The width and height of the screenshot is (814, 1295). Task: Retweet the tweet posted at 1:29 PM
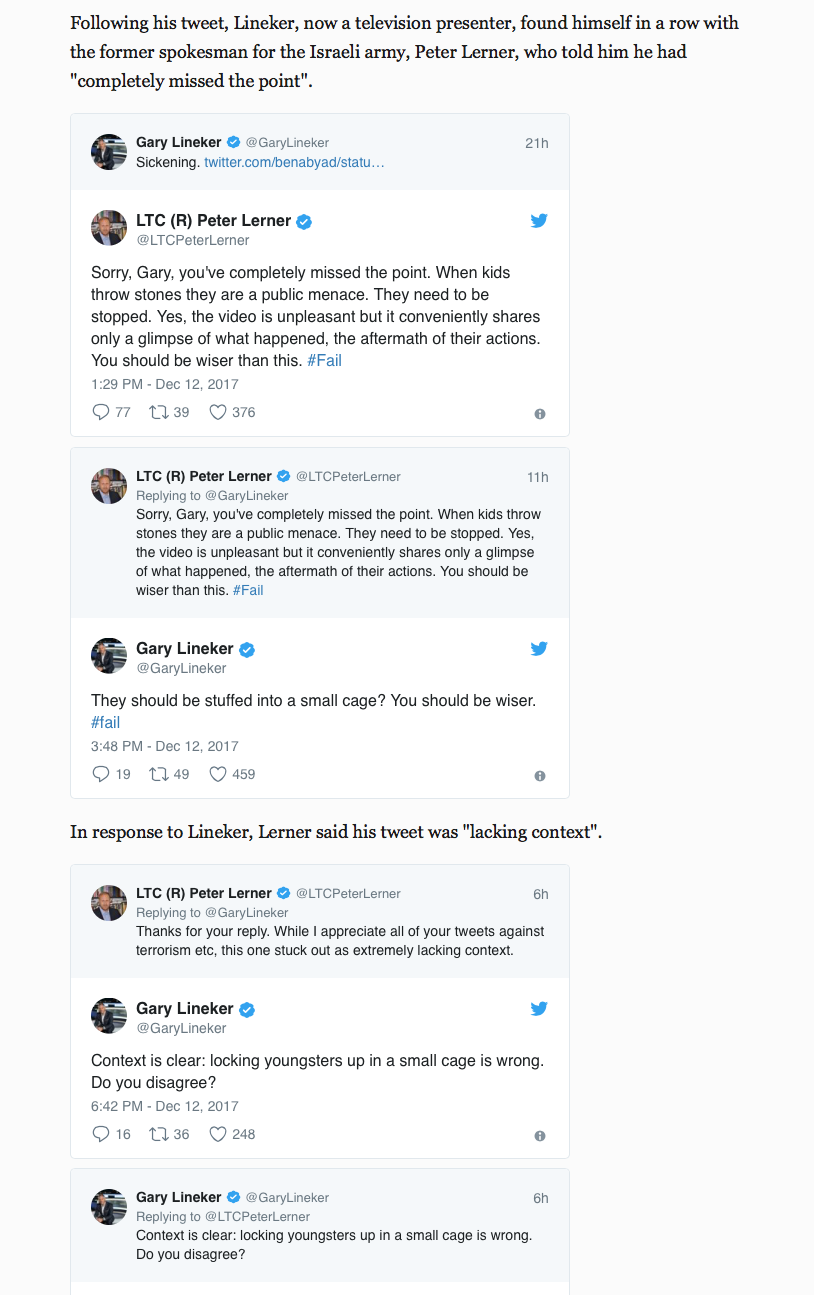pos(158,412)
